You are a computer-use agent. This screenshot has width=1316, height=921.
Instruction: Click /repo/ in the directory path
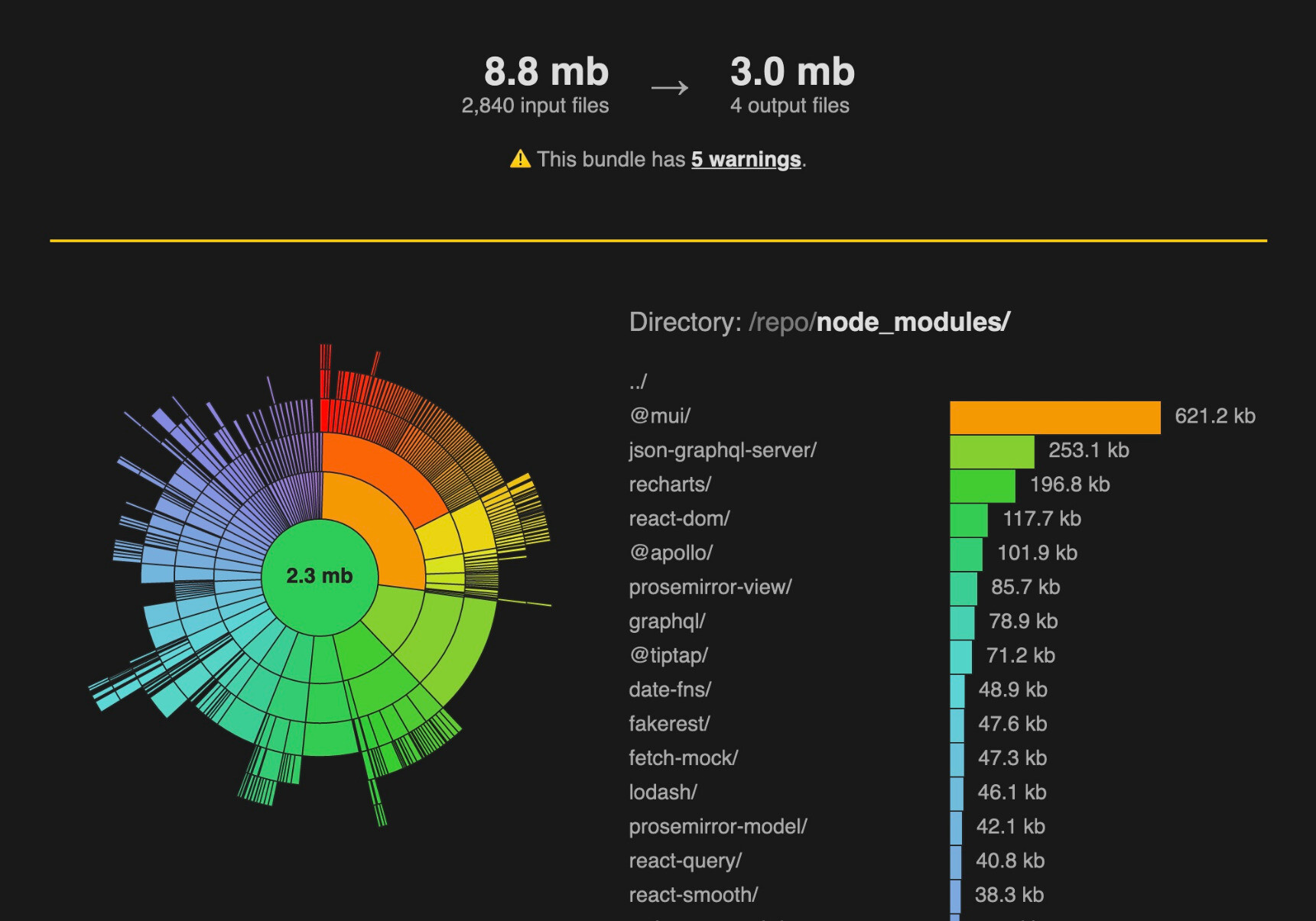781,323
